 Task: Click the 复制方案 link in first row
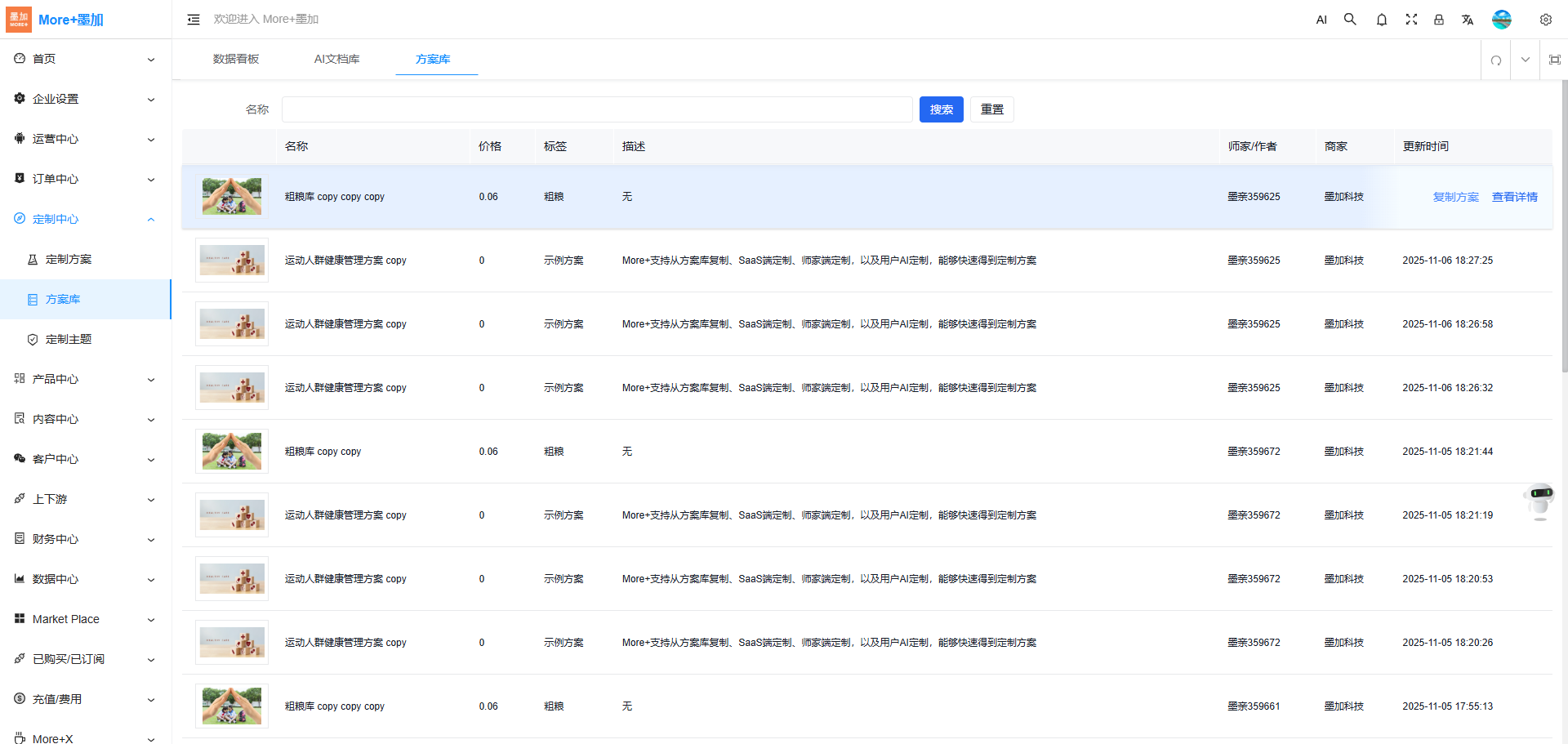pos(1455,197)
